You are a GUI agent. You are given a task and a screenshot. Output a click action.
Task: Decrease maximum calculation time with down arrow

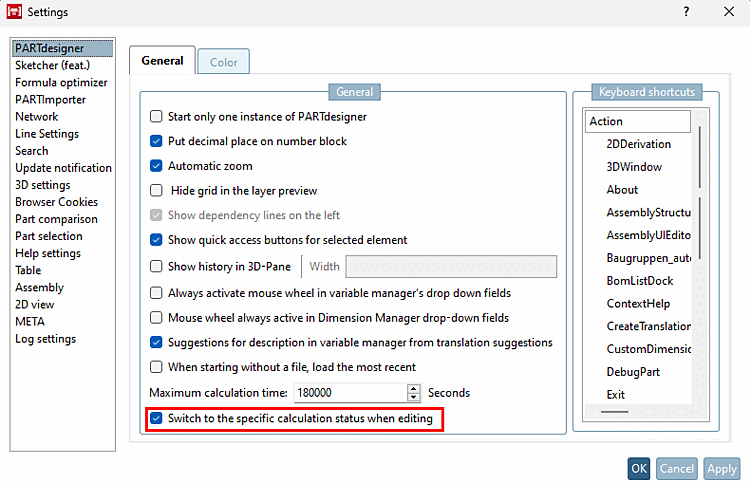point(414,397)
